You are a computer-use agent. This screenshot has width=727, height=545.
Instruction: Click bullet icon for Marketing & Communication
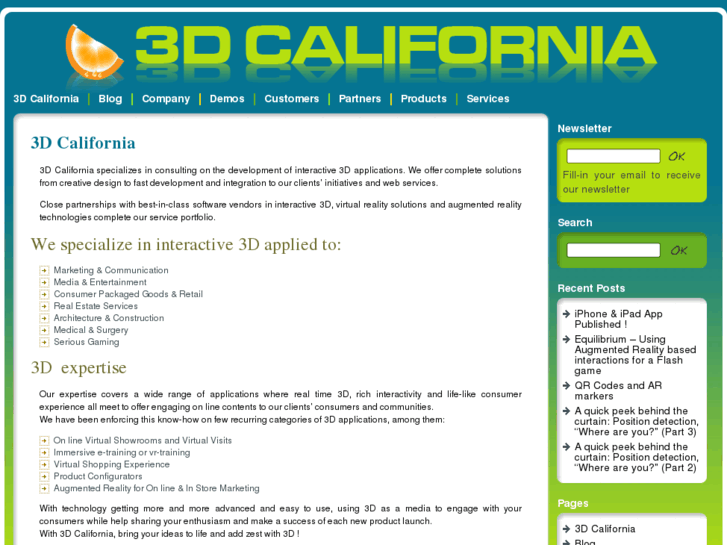point(44,270)
